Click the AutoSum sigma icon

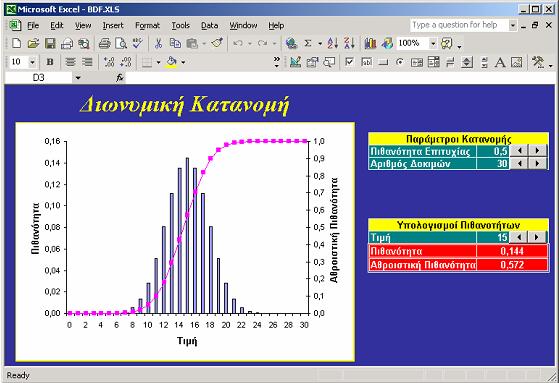click(x=308, y=44)
